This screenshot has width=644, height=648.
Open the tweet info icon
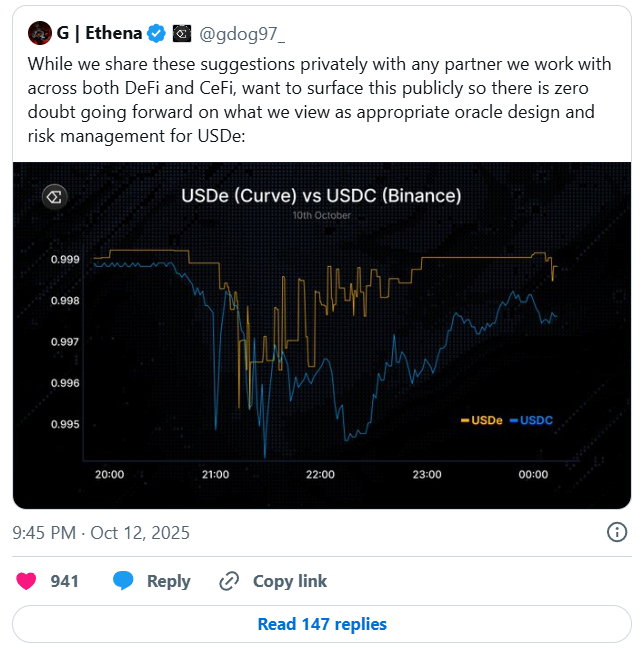point(617,532)
